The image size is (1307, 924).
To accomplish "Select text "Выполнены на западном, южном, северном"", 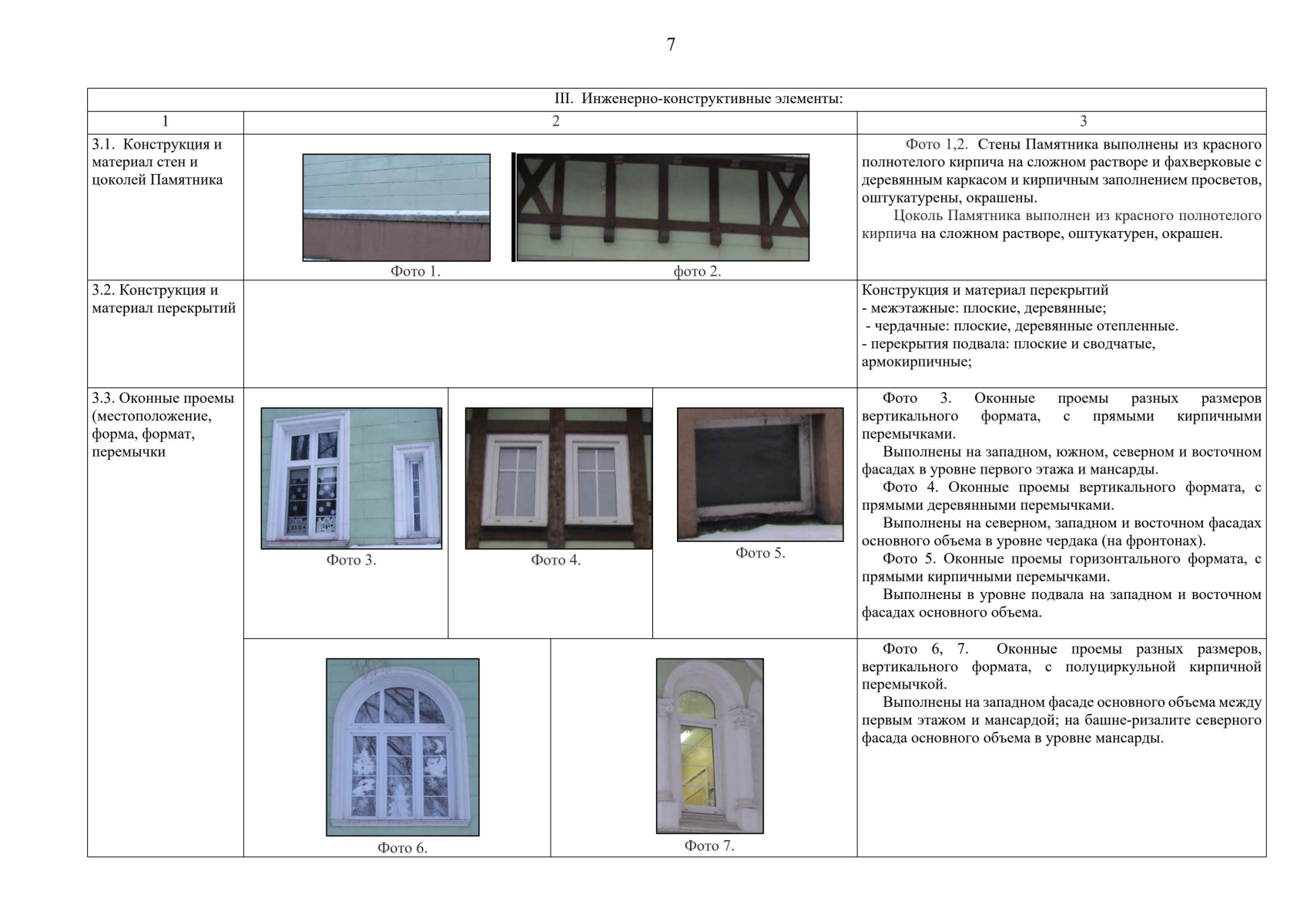I will (x=1061, y=460).
